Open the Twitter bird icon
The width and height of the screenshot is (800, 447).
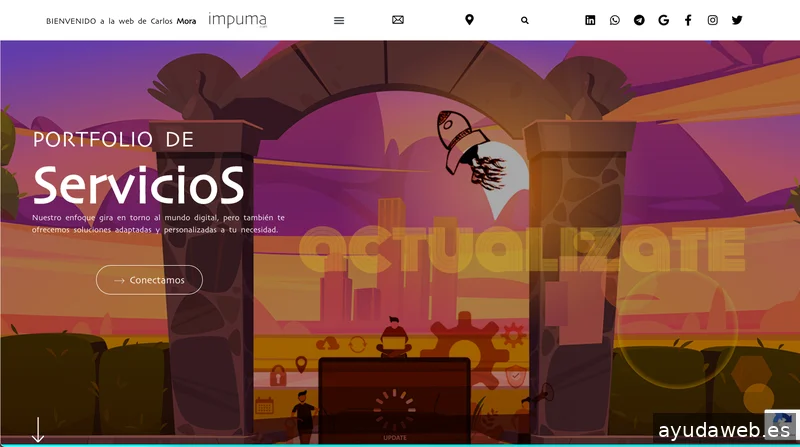[x=737, y=20]
